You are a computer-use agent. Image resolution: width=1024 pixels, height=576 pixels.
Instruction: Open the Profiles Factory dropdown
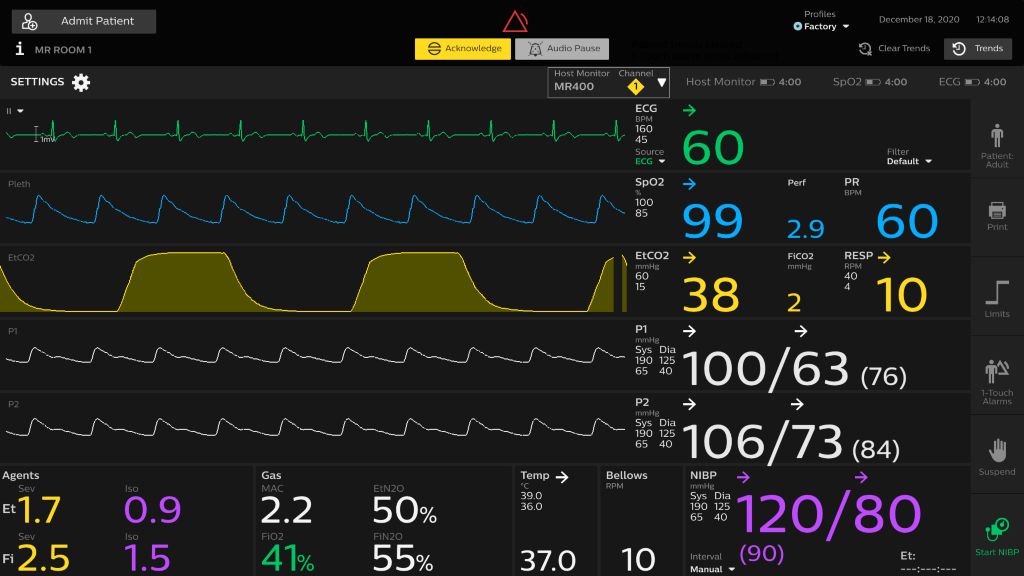coord(822,27)
